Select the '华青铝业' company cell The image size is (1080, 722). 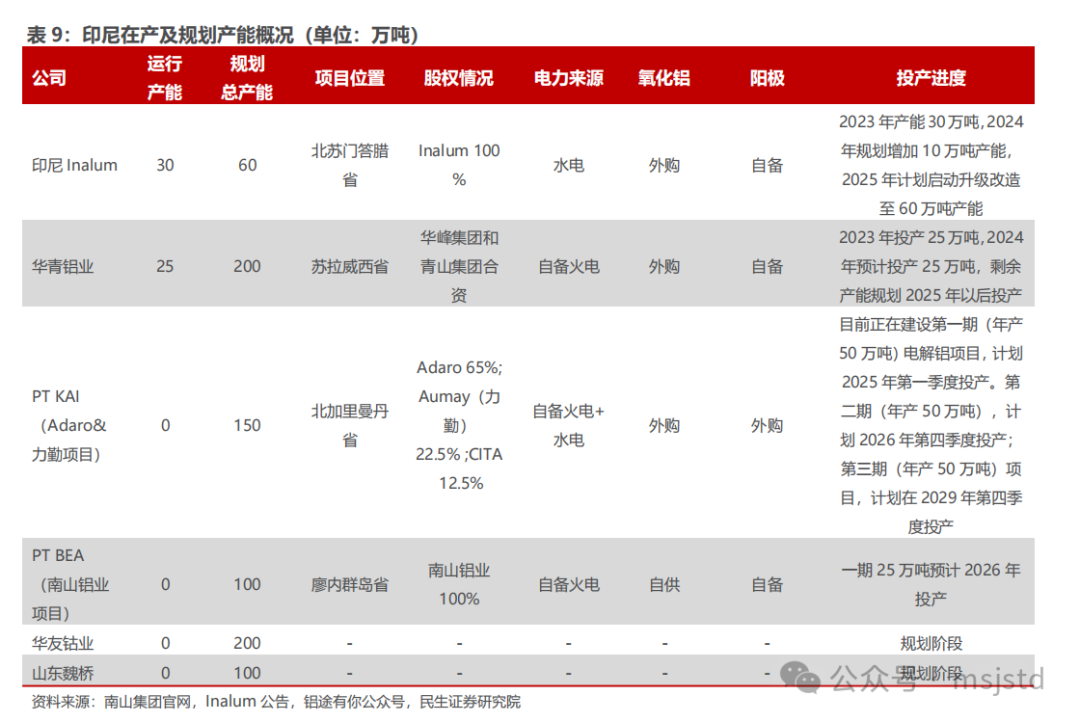[x=63, y=267]
